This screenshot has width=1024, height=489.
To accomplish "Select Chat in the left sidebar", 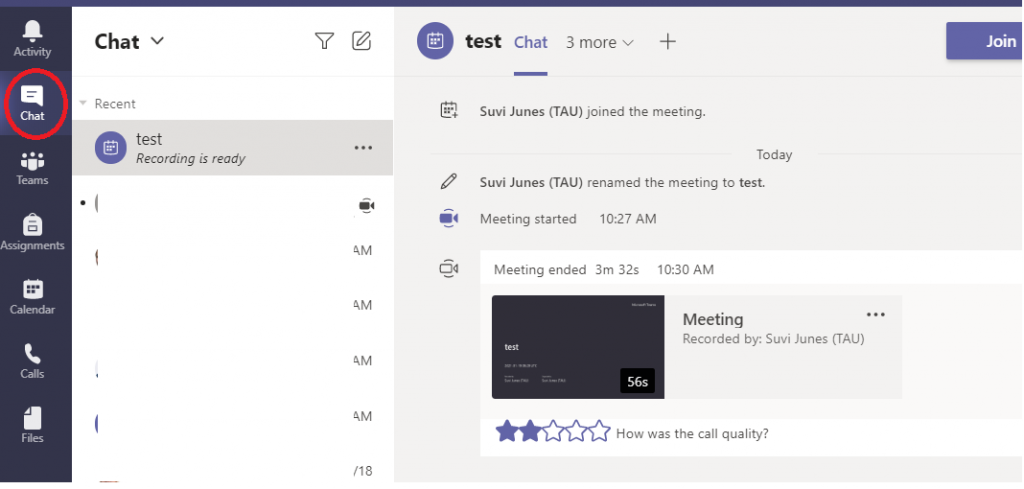I will [32, 103].
